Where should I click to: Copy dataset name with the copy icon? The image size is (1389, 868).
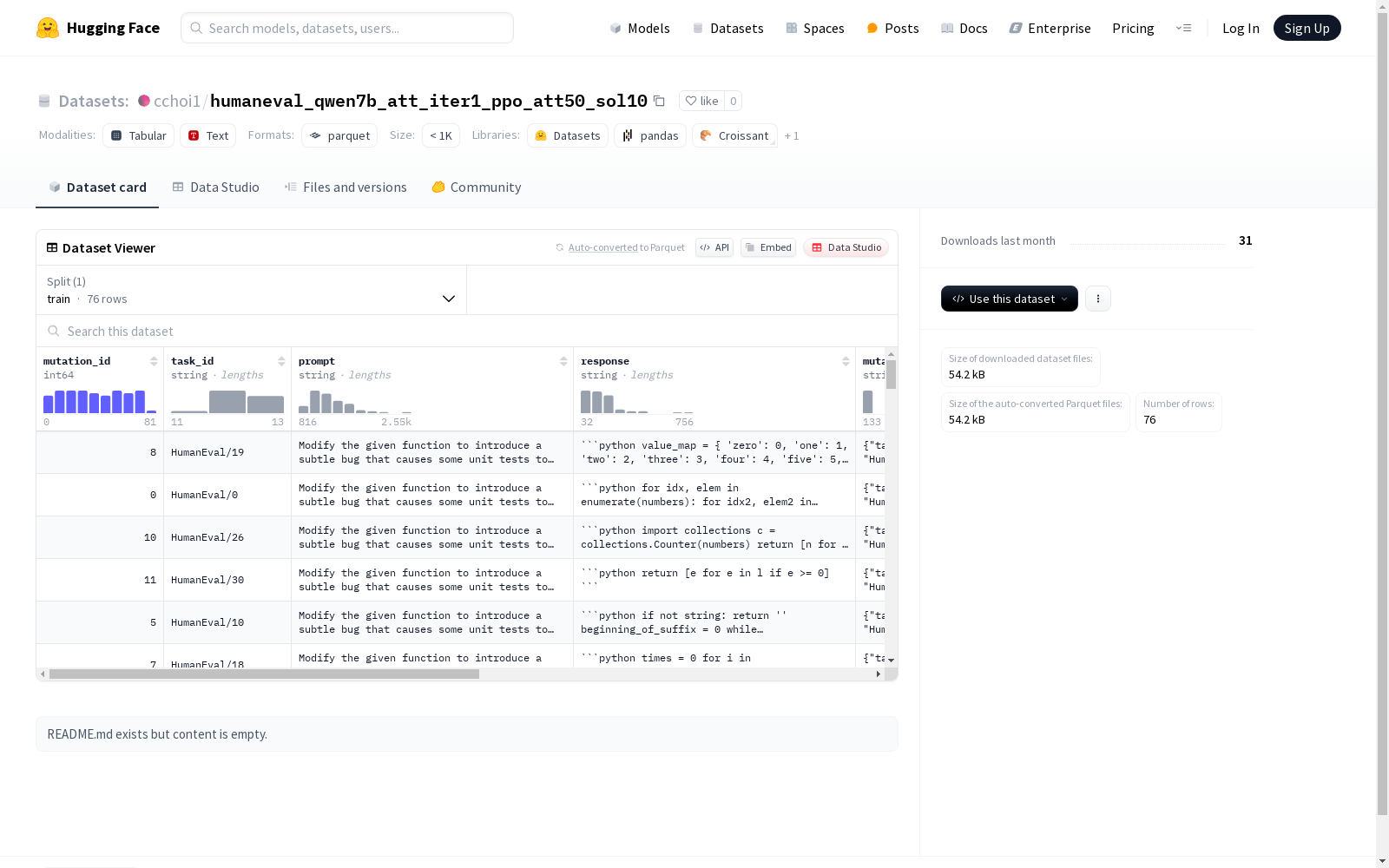[659, 101]
